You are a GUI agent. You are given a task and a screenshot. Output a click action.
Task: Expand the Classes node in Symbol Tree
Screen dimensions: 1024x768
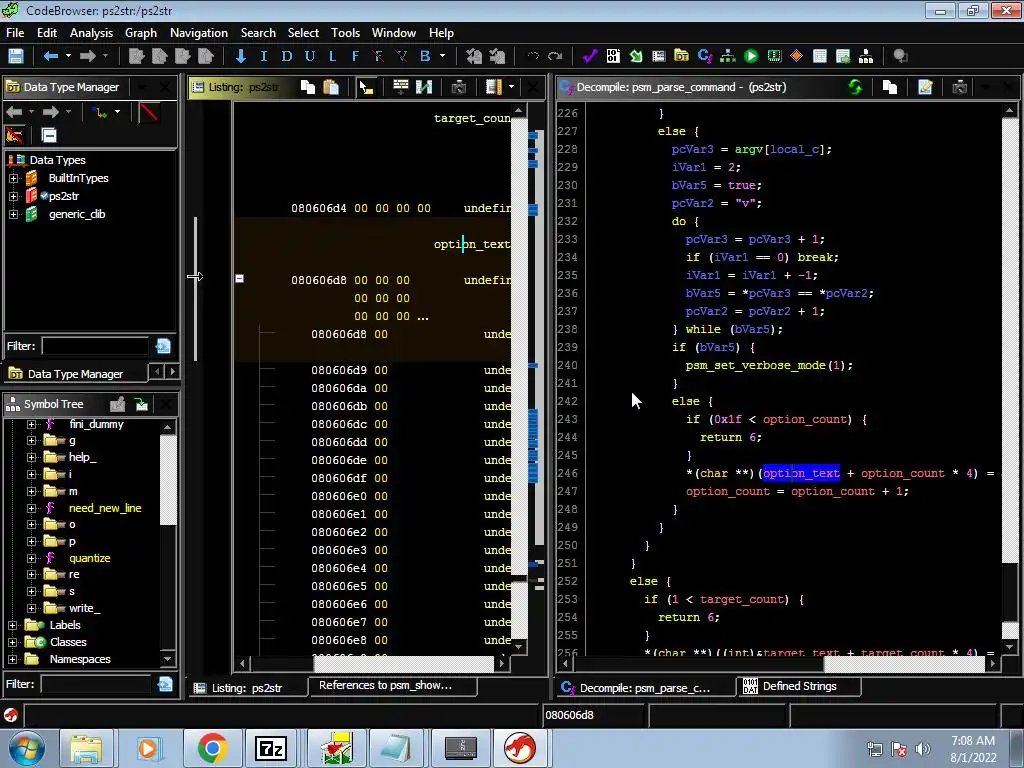pos(12,643)
